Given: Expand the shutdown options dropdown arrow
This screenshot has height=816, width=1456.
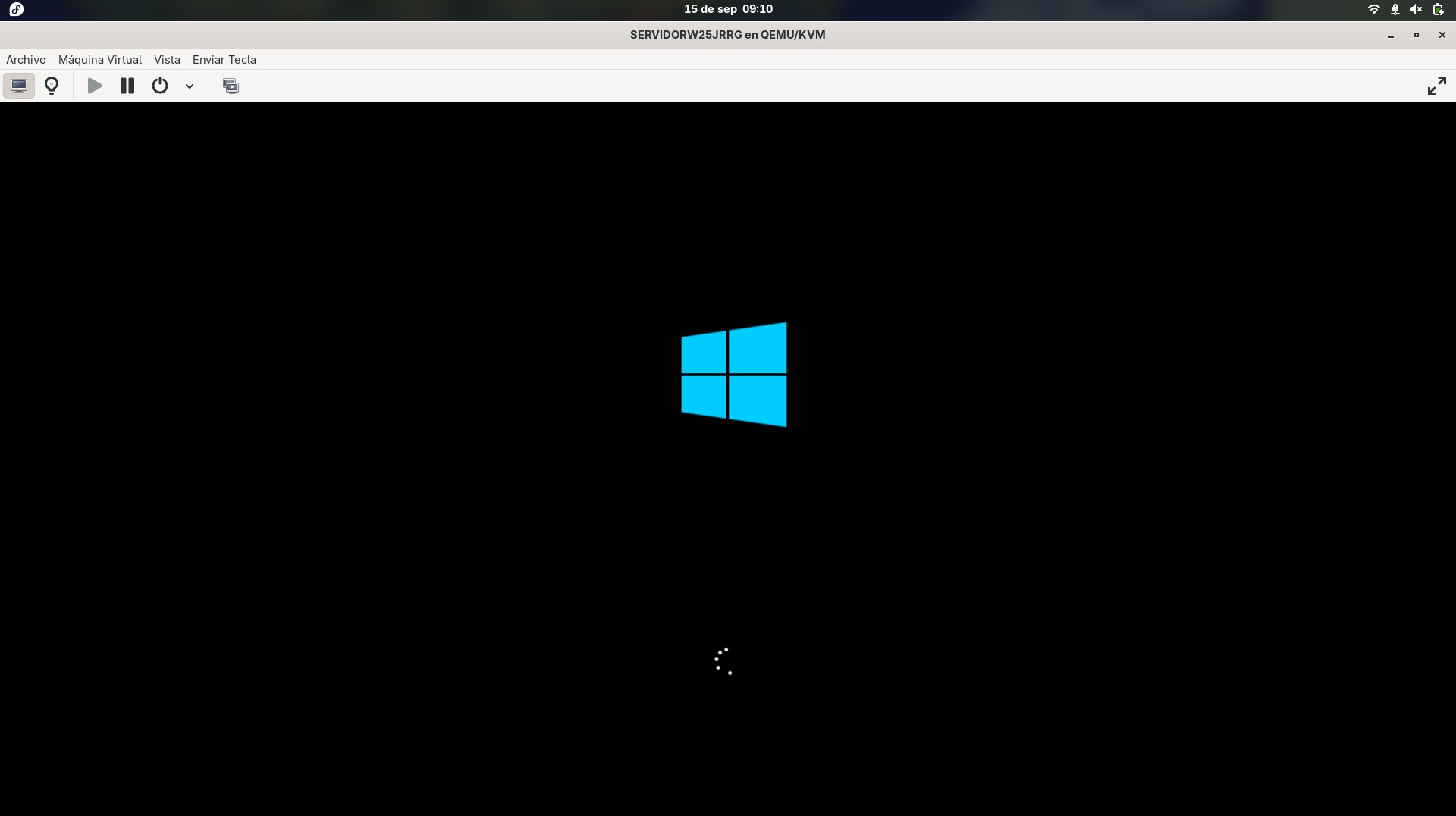Looking at the screenshot, I should click(190, 86).
